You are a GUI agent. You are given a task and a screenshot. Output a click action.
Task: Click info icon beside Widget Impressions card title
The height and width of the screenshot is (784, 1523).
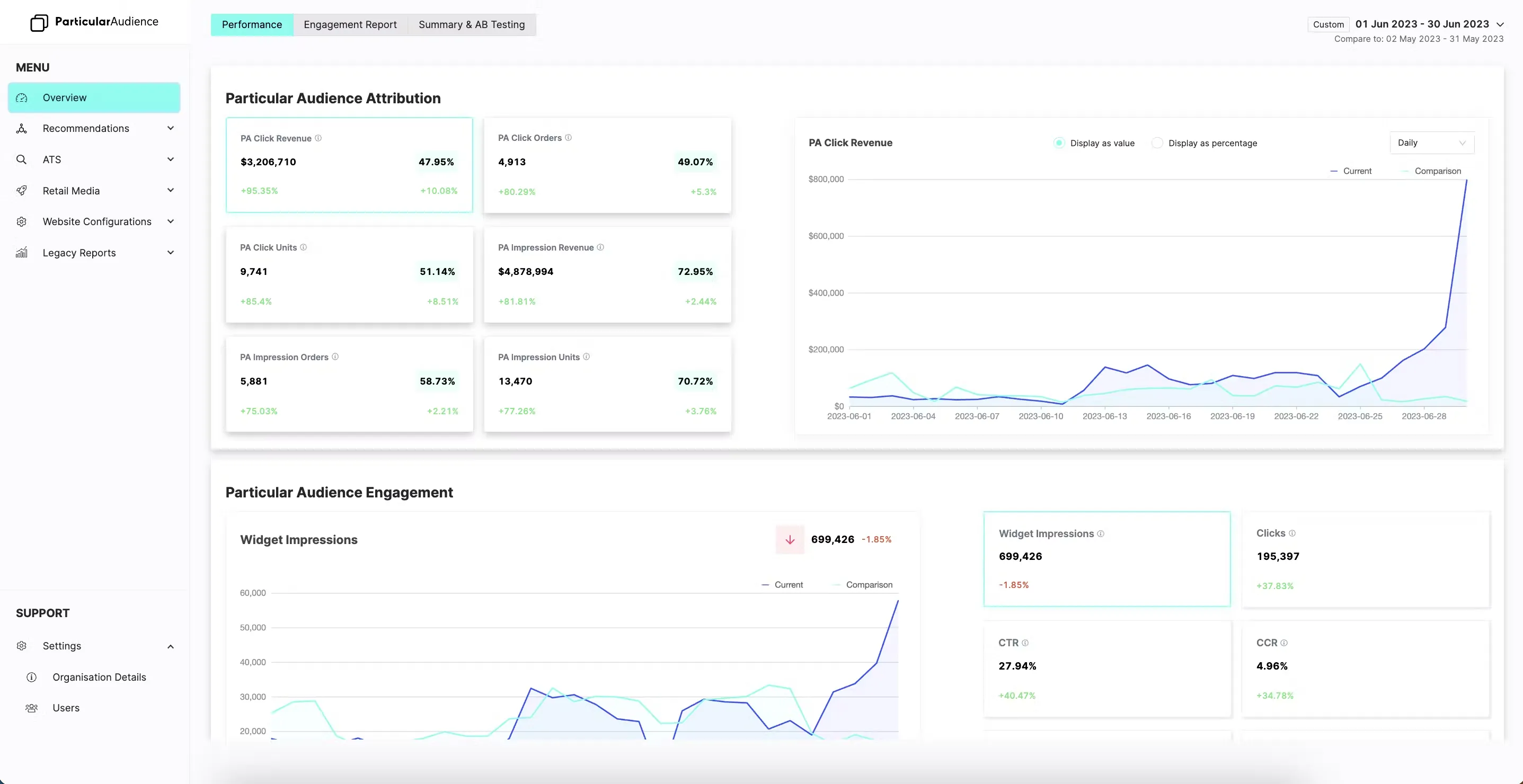coord(1100,533)
